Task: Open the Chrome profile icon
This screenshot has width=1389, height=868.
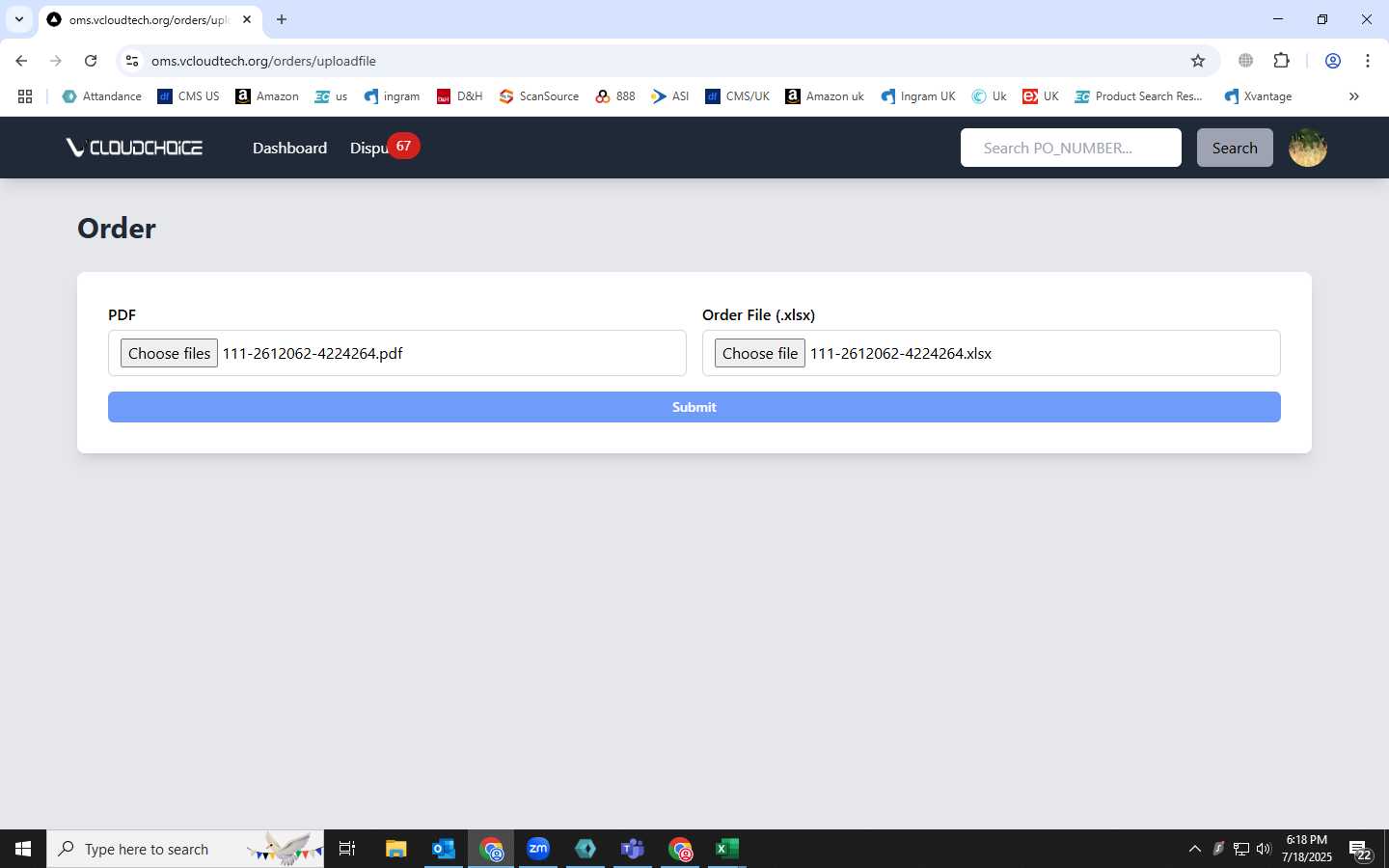Action: [1333, 61]
